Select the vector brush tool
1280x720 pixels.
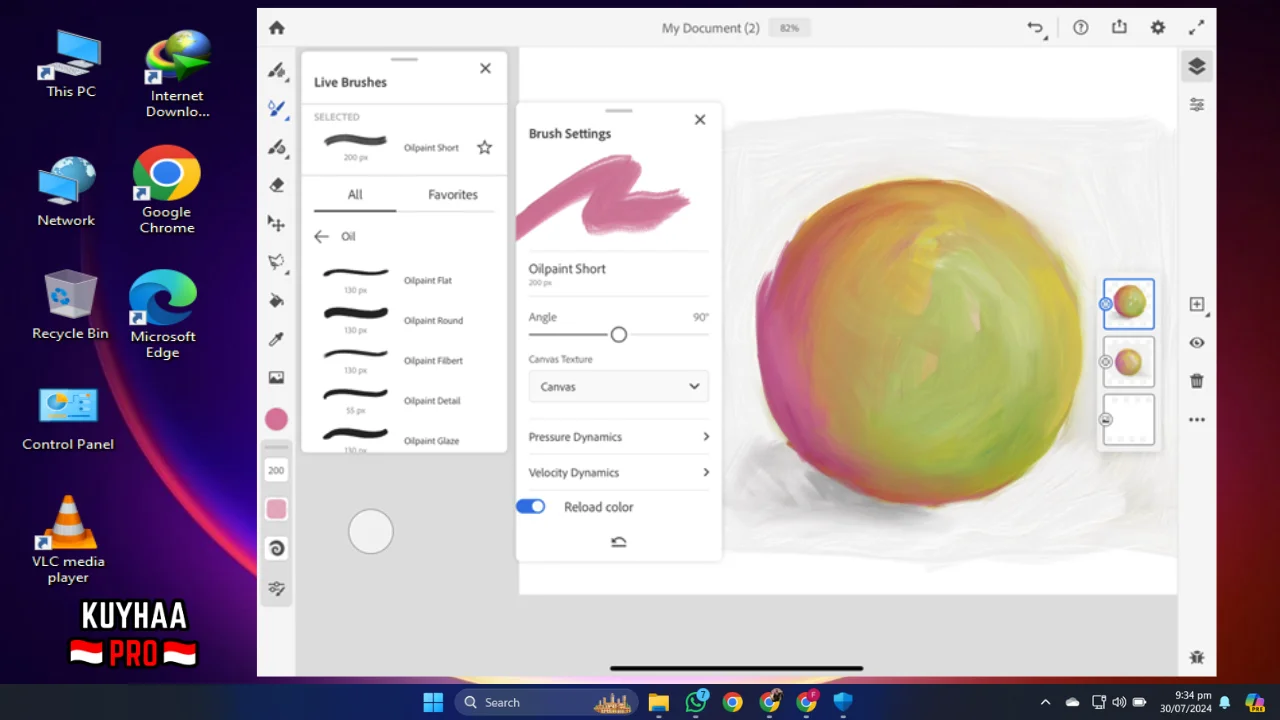click(277, 147)
